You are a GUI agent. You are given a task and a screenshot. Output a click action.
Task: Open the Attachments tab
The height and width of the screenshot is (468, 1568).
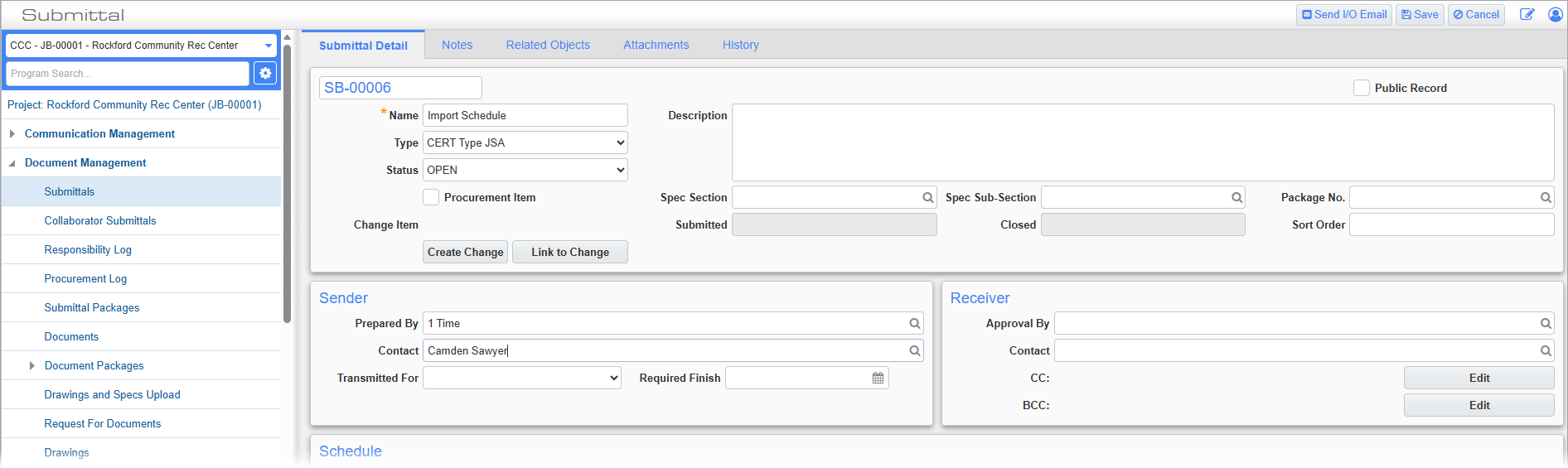(x=656, y=45)
